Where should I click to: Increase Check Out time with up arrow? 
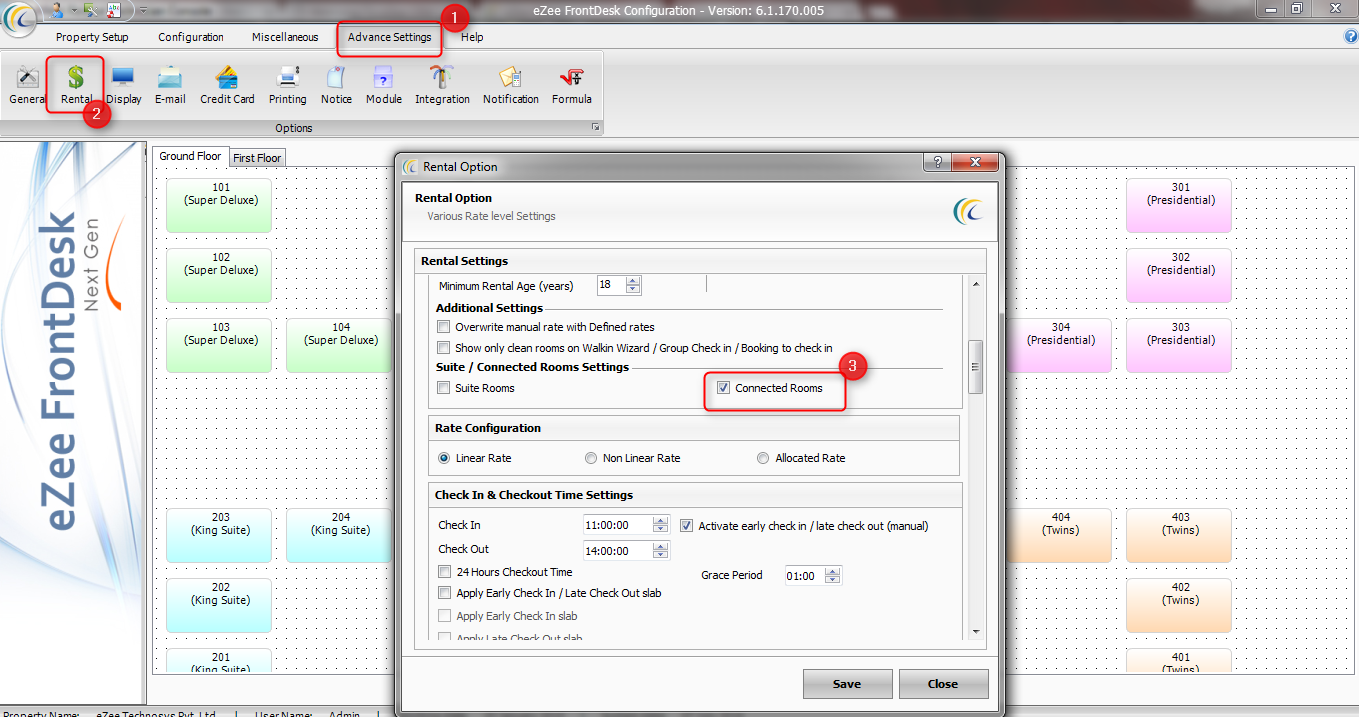(x=660, y=547)
